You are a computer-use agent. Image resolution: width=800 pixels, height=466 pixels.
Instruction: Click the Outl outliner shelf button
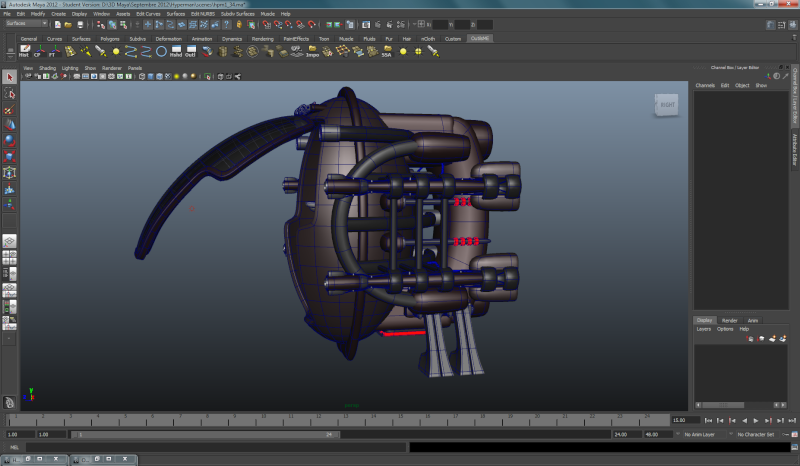(x=191, y=51)
